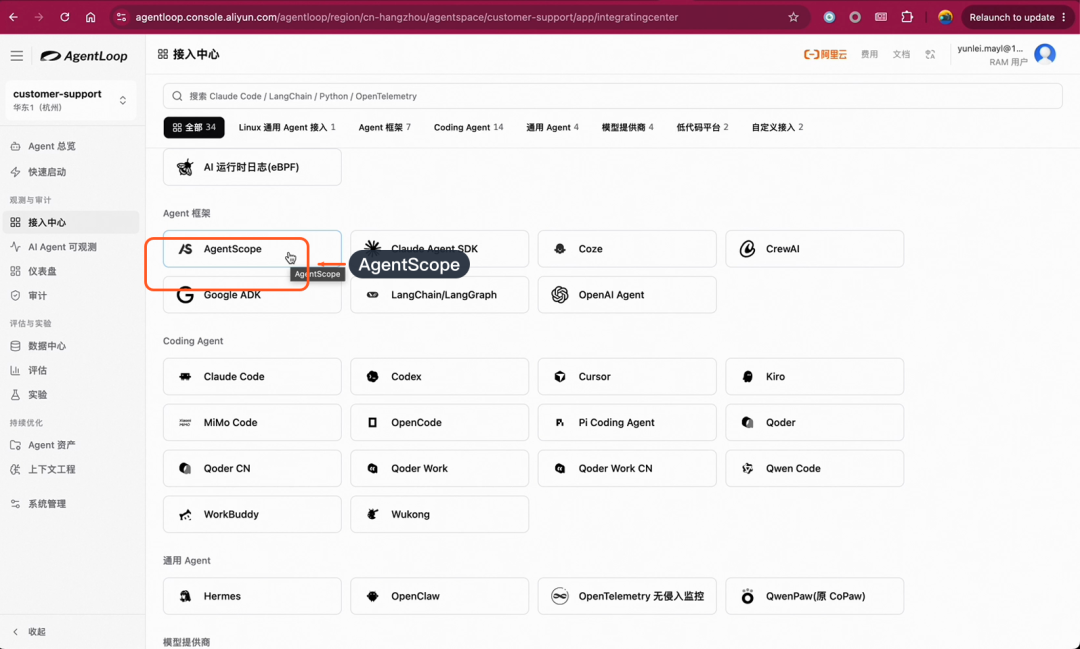
Task: Toggle the hamburger menu icon
Action: 17,56
